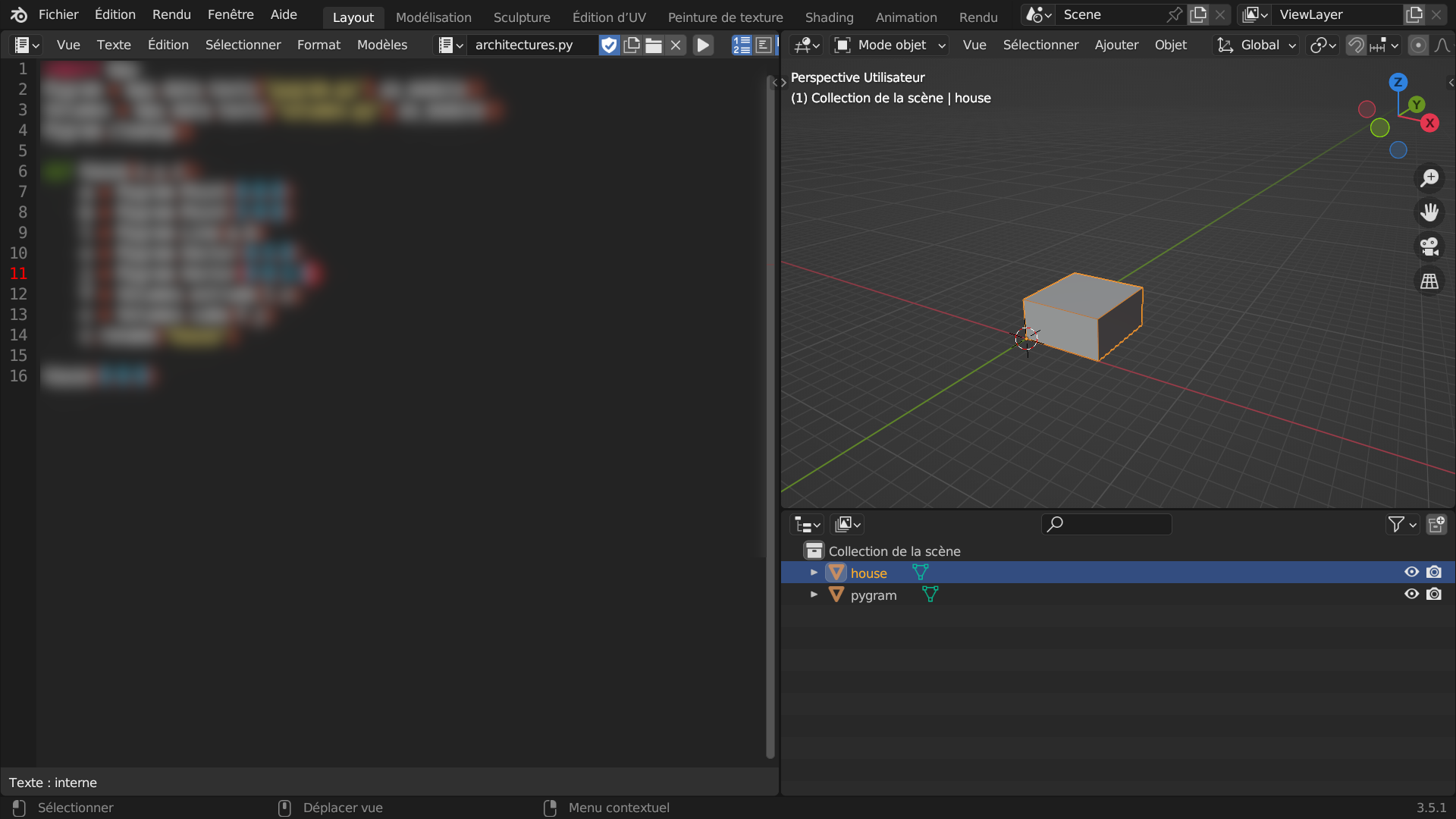The height and width of the screenshot is (819, 1456).
Task: Click the zoom view magnifier icon
Action: (x=1429, y=178)
